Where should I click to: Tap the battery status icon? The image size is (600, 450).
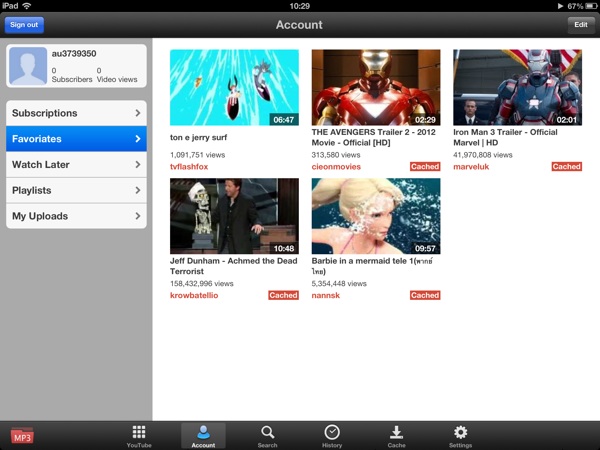[591, 6]
